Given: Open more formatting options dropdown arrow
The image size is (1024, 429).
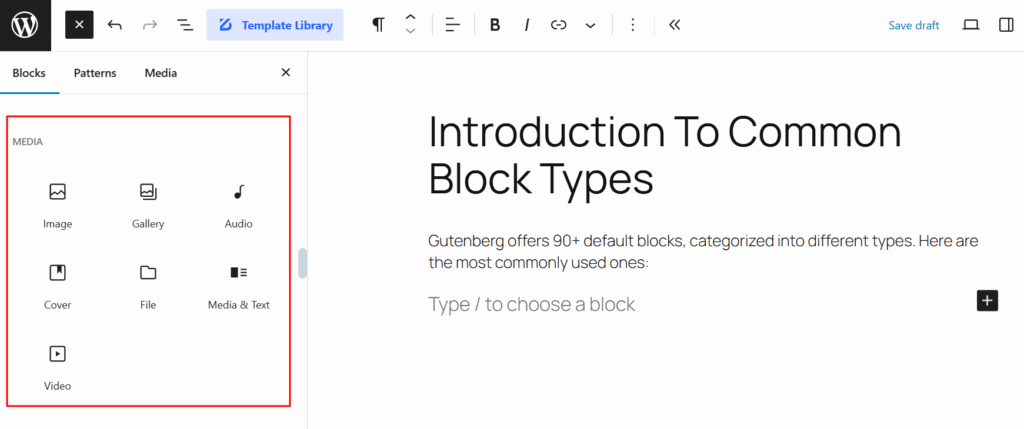Looking at the screenshot, I should pyautogui.click(x=590, y=25).
